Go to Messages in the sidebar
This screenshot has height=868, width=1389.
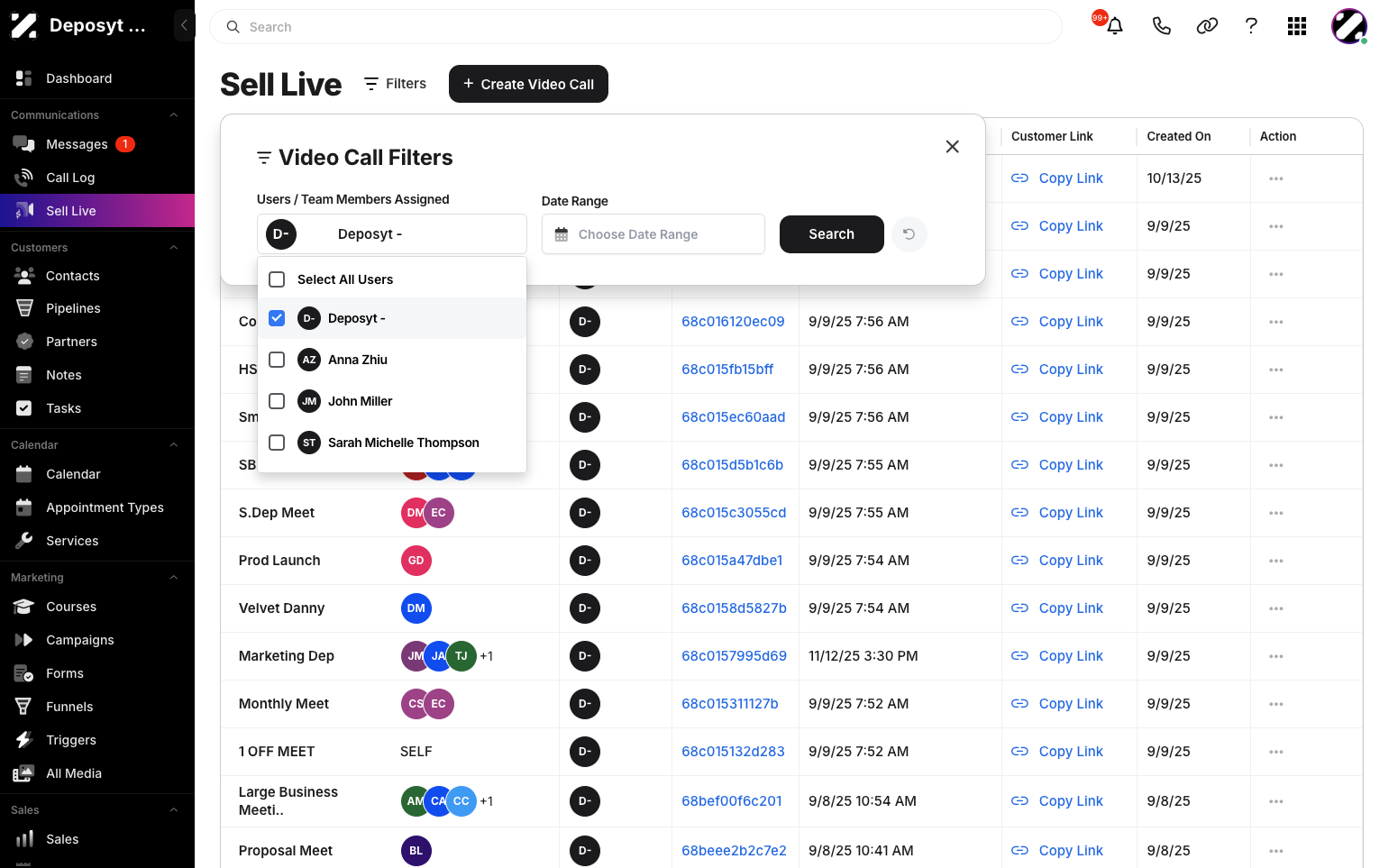point(97,144)
